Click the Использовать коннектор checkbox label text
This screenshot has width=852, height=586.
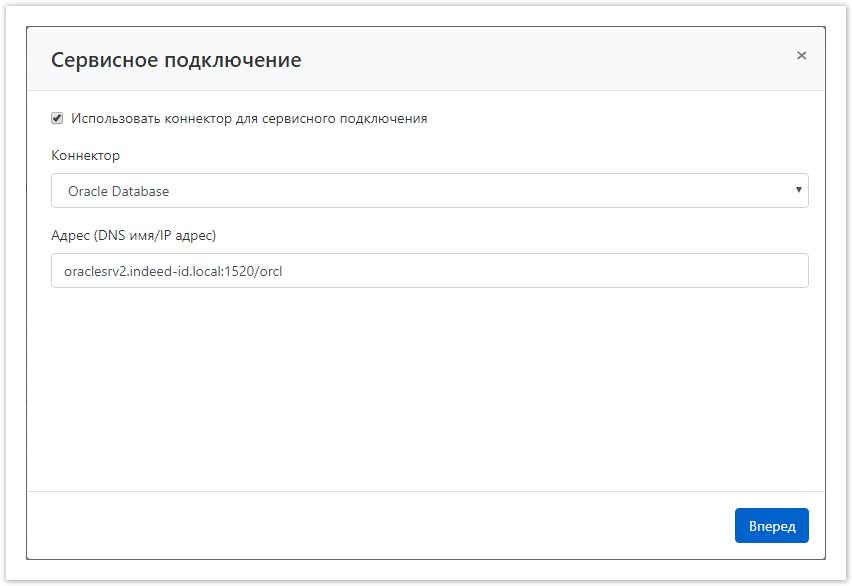249,118
